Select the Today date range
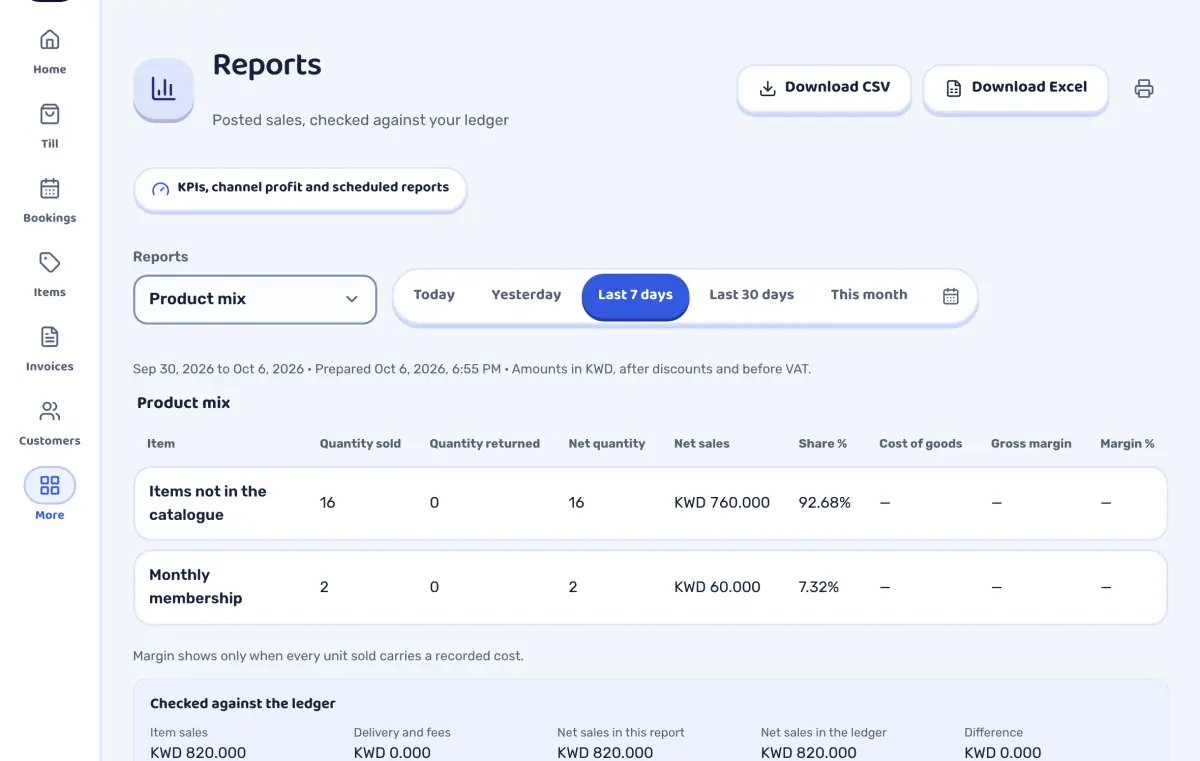Image resolution: width=1200 pixels, height=761 pixels. [434, 295]
